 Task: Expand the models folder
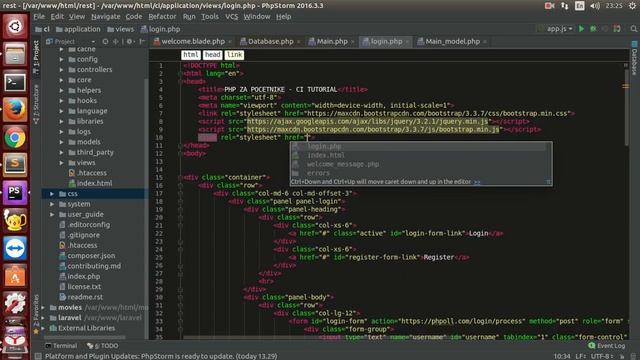[62, 142]
